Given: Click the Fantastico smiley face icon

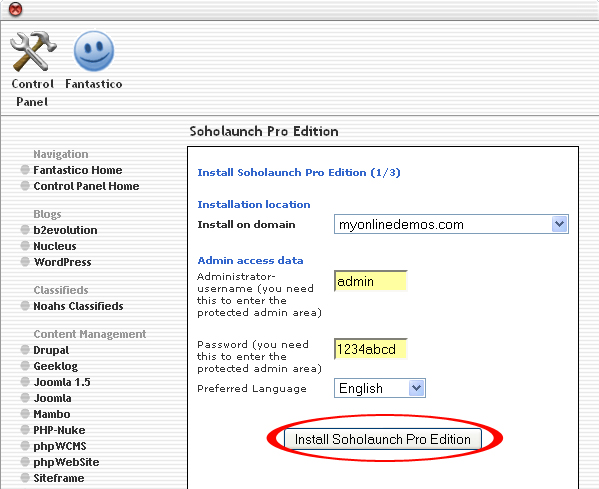Looking at the screenshot, I should coord(94,52).
